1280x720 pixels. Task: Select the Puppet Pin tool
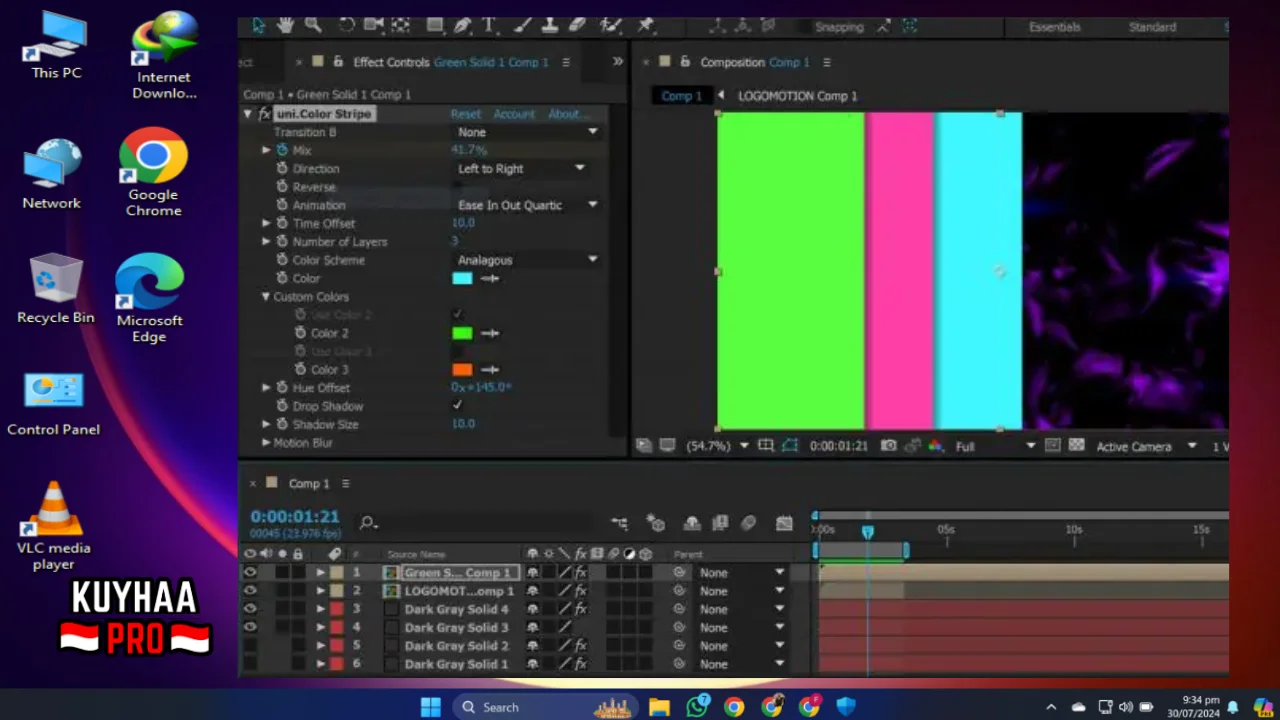click(x=645, y=25)
